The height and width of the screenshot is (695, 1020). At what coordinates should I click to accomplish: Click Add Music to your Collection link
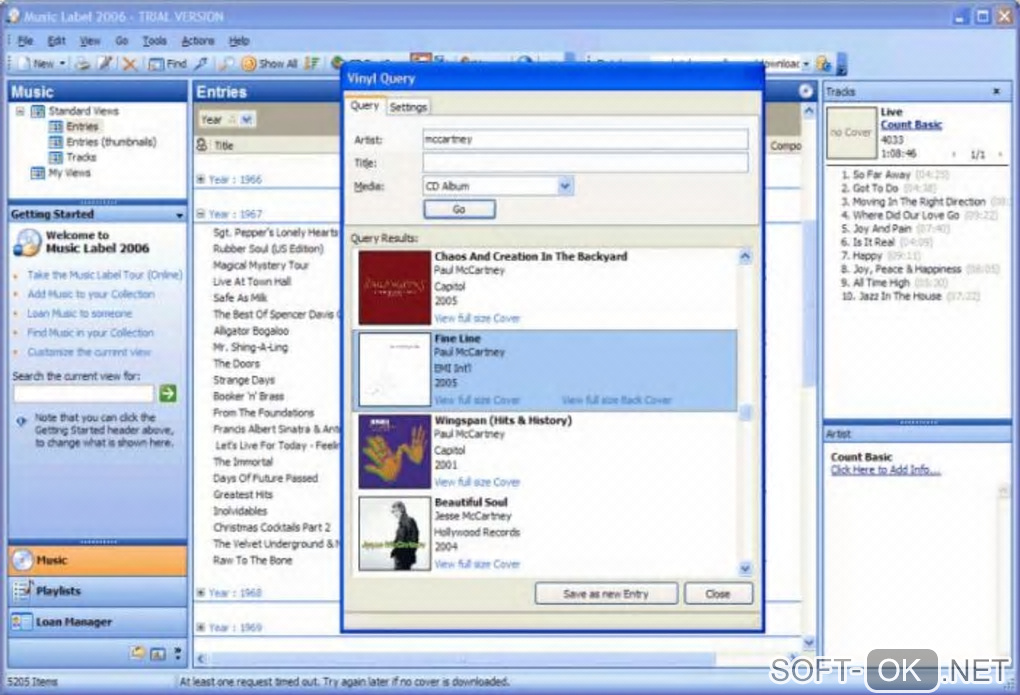click(91, 294)
